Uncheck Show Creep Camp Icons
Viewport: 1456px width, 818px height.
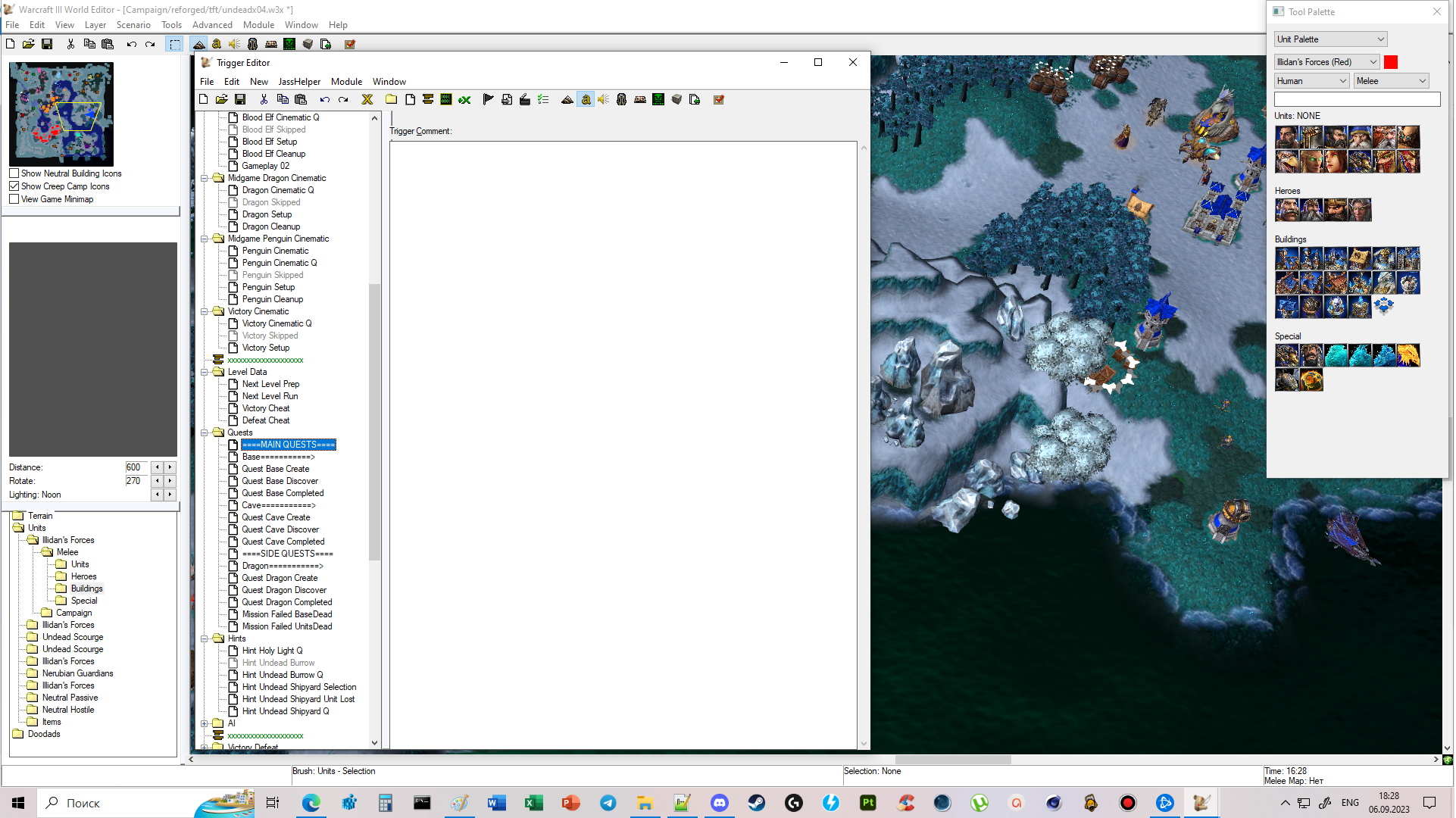[14, 186]
